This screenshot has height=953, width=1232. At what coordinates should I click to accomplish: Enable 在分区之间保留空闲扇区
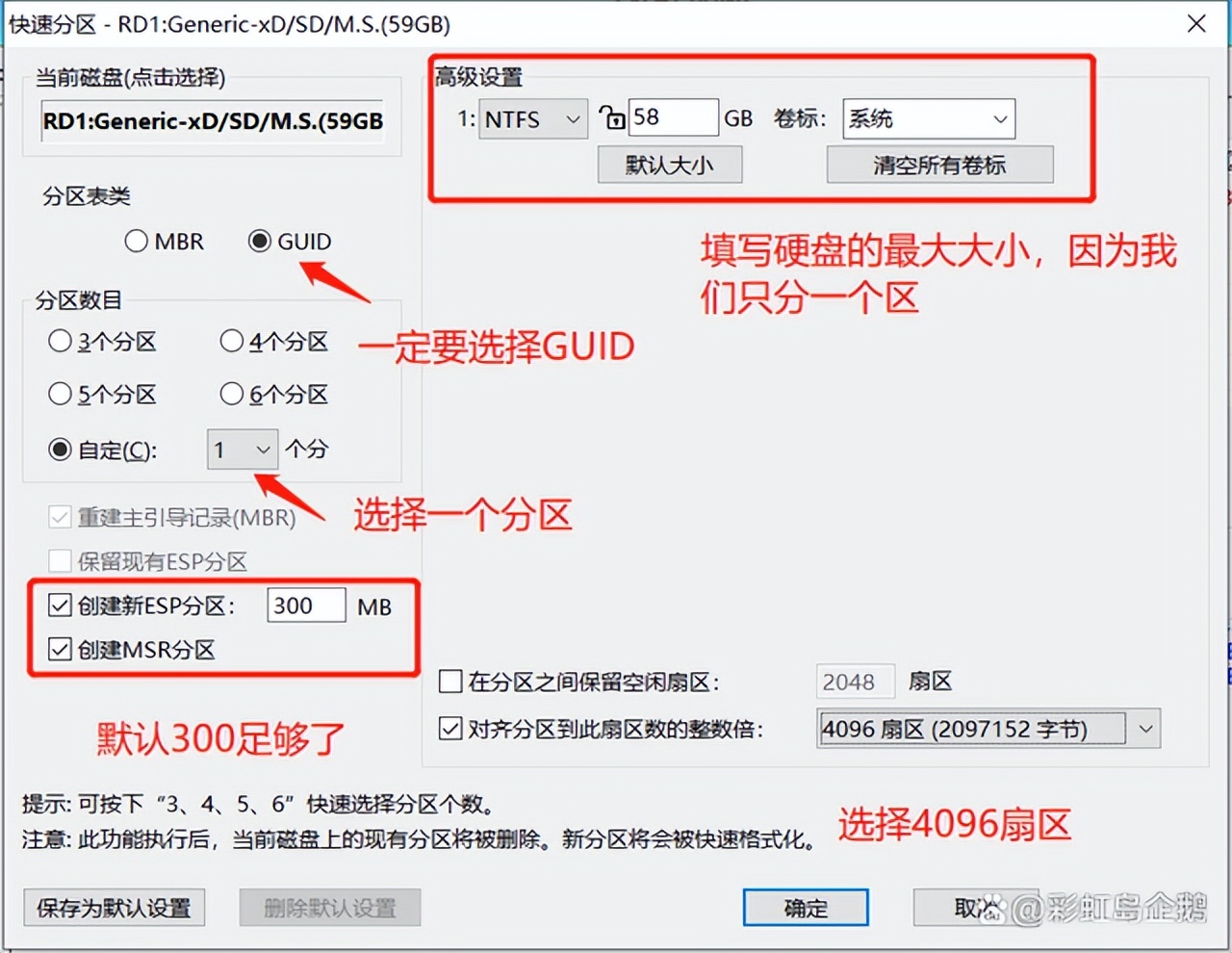(x=450, y=682)
